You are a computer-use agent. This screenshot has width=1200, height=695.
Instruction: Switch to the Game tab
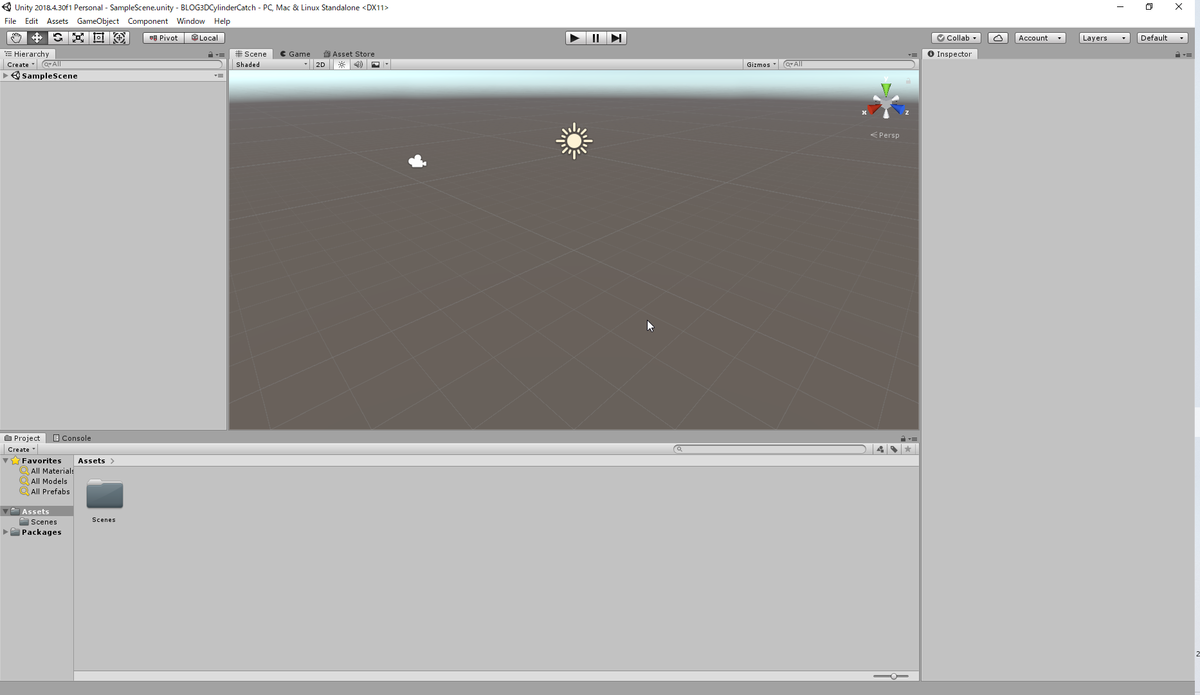pyautogui.click(x=295, y=54)
